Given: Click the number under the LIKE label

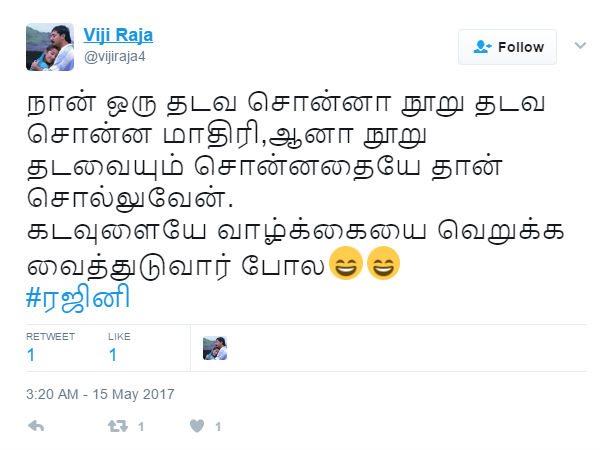Looking at the screenshot, I should 113,355.
